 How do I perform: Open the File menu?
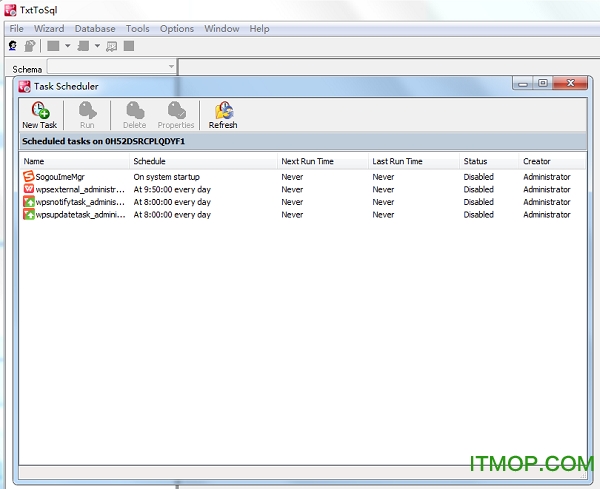click(x=16, y=29)
